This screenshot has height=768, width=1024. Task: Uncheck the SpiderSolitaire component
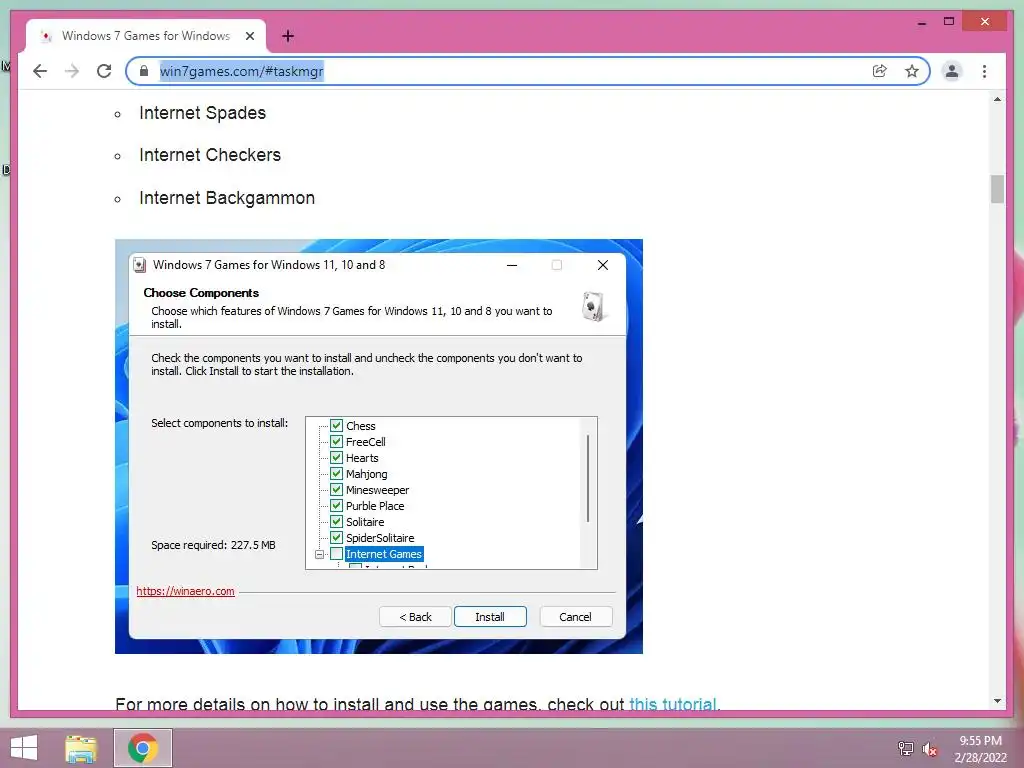tap(337, 537)
